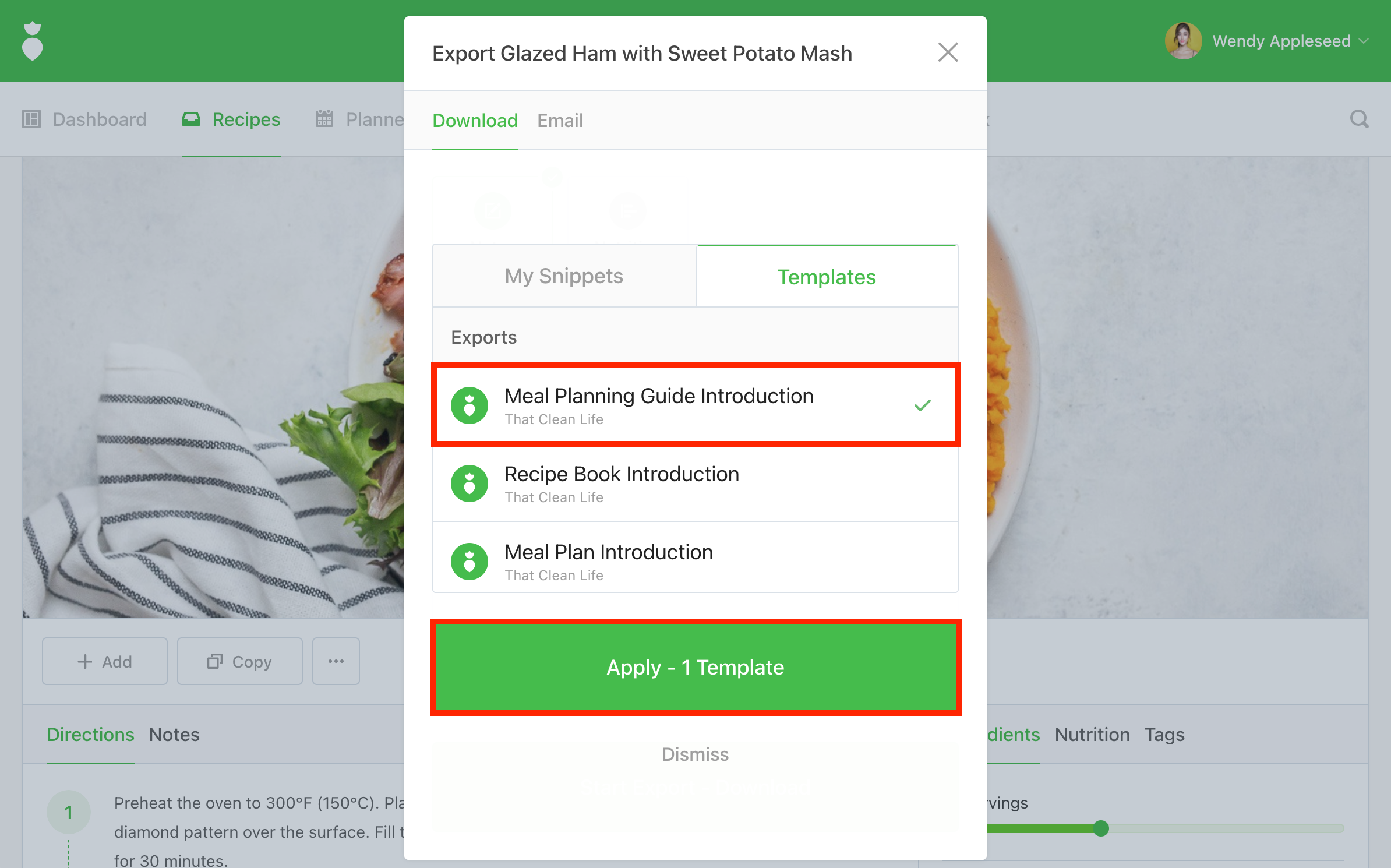Click the more options ellipsis button
The height and width of the screenshot is (868, 1391).
coord(336,661)
